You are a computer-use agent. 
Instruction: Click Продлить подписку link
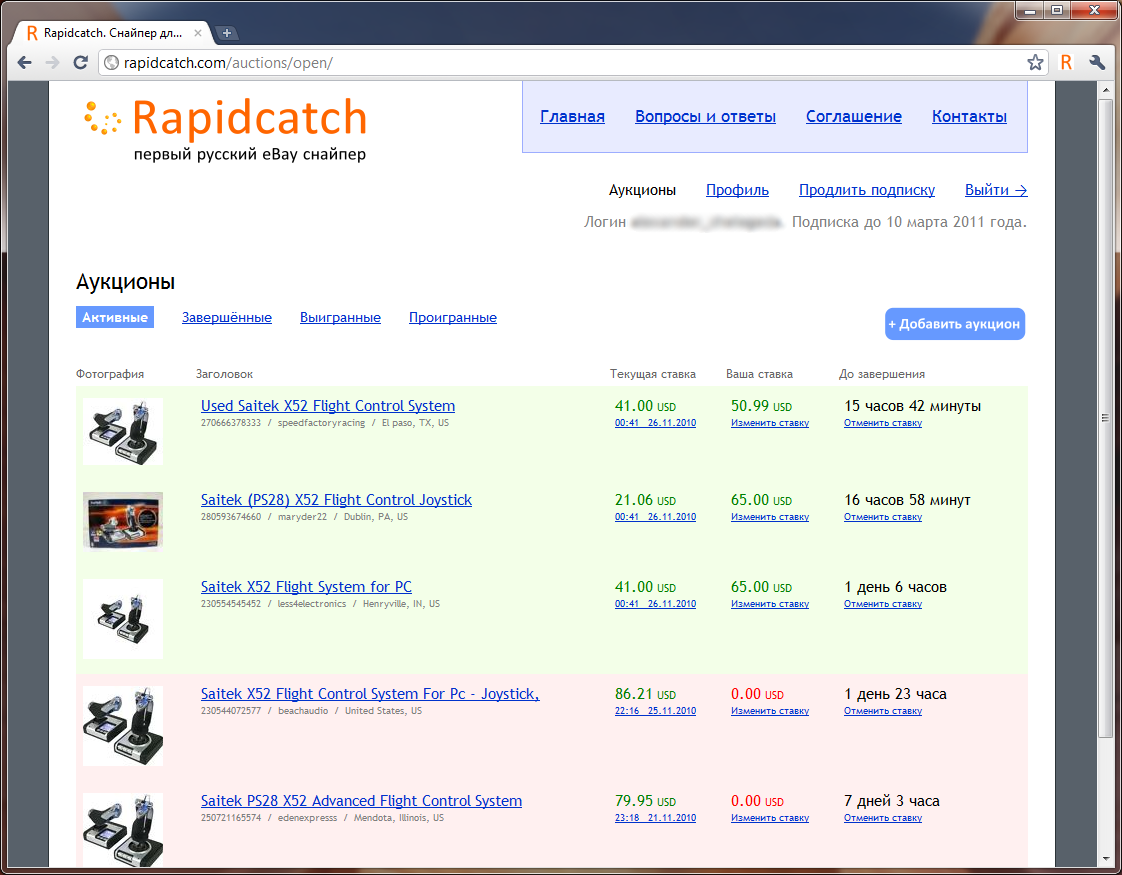pos(867,190)
